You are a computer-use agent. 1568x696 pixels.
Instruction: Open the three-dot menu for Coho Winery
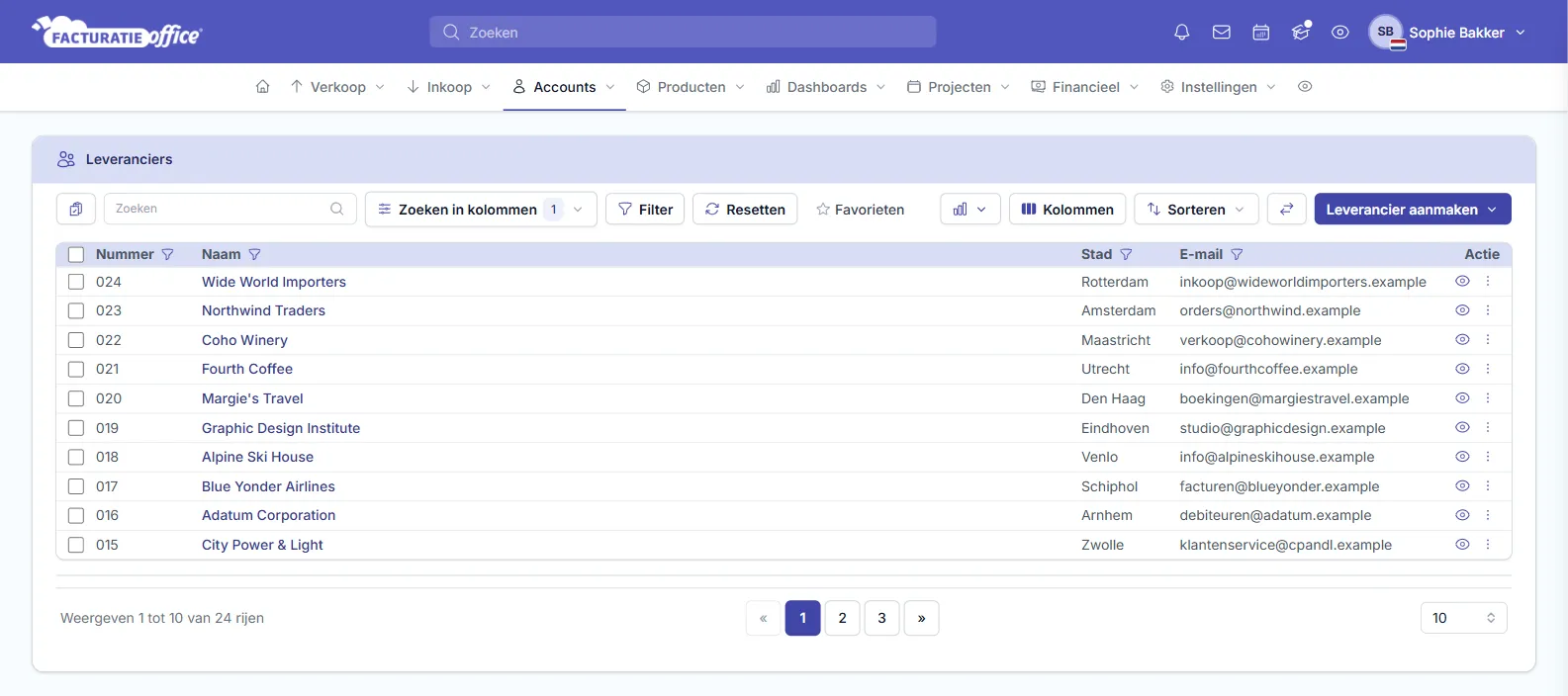point(1488,339)
